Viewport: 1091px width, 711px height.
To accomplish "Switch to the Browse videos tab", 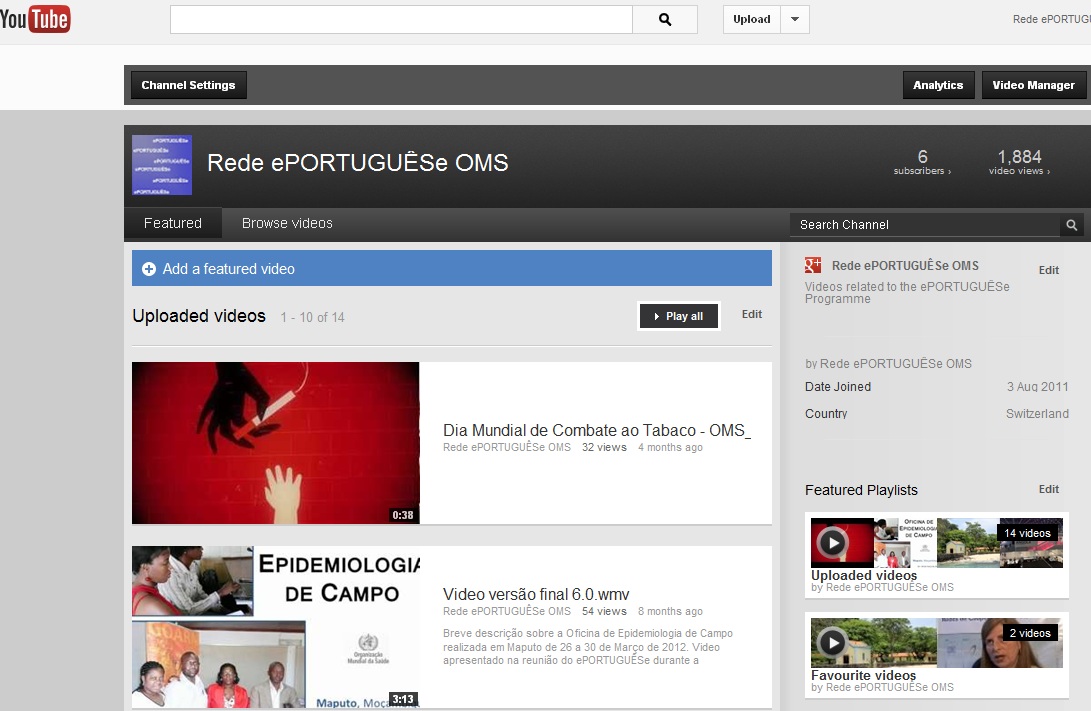I will click(287, 223).
